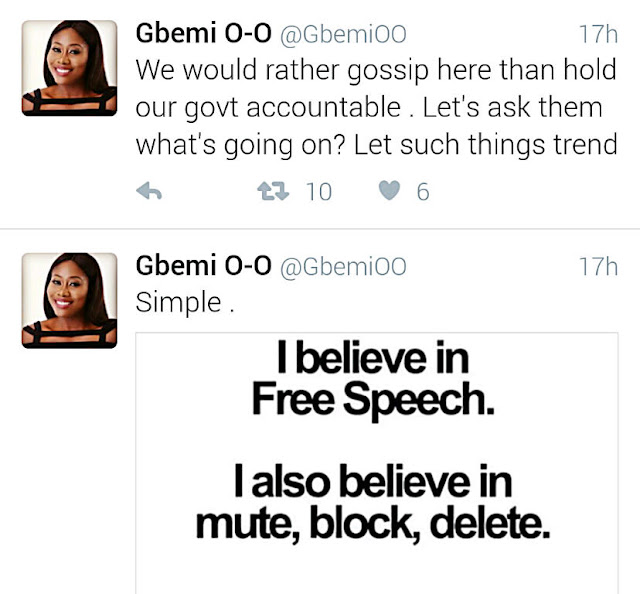Click the 17h timestamp on first tweet
The image size is (640, 594).
(x=597, y=35)
